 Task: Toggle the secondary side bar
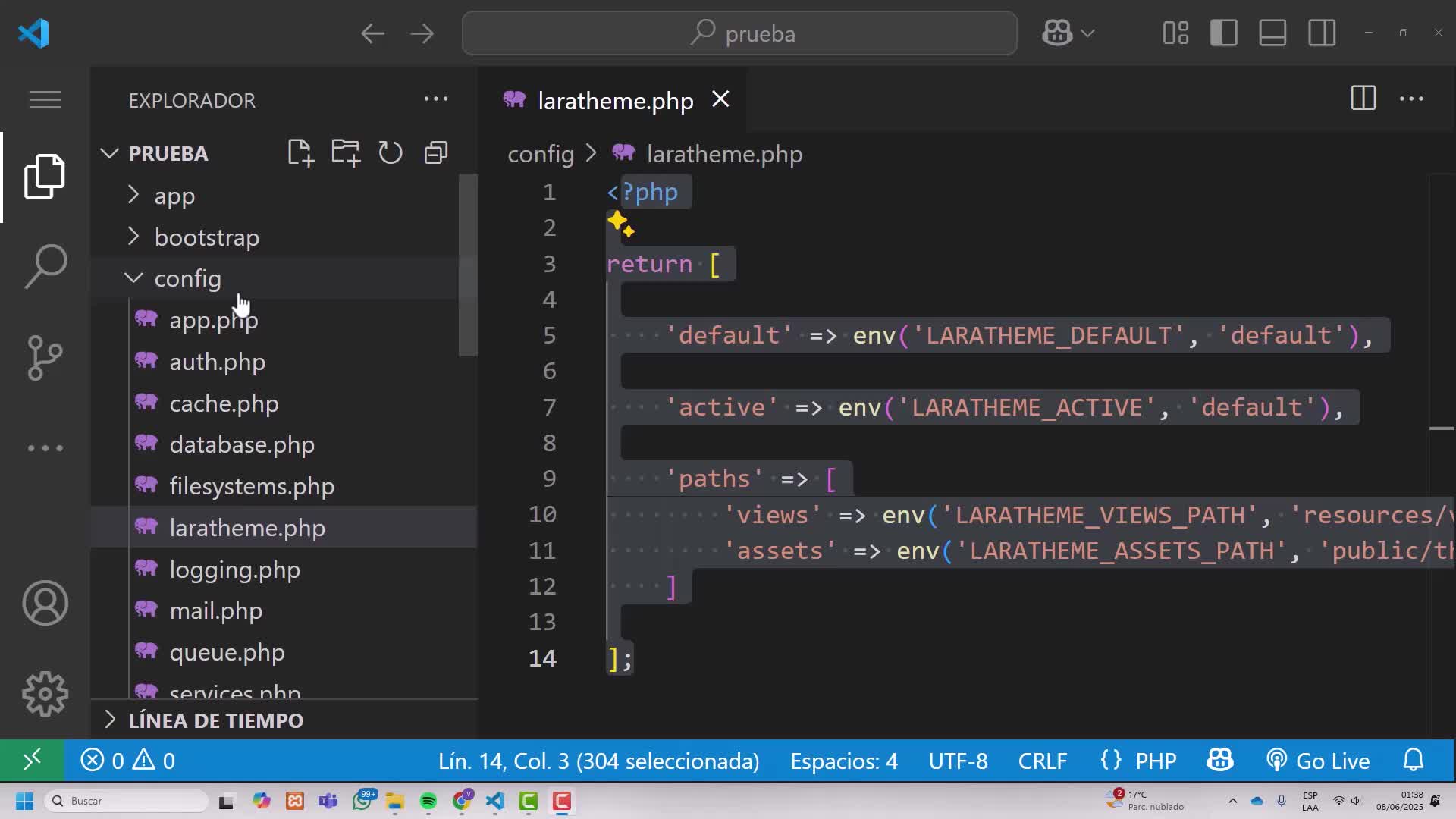(x=1322, y=33)
